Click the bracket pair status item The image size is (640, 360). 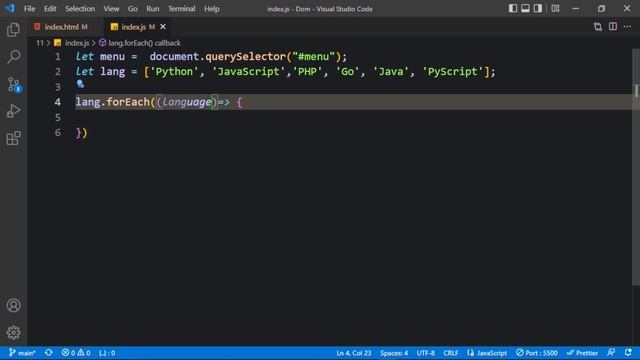coord(107,353)
